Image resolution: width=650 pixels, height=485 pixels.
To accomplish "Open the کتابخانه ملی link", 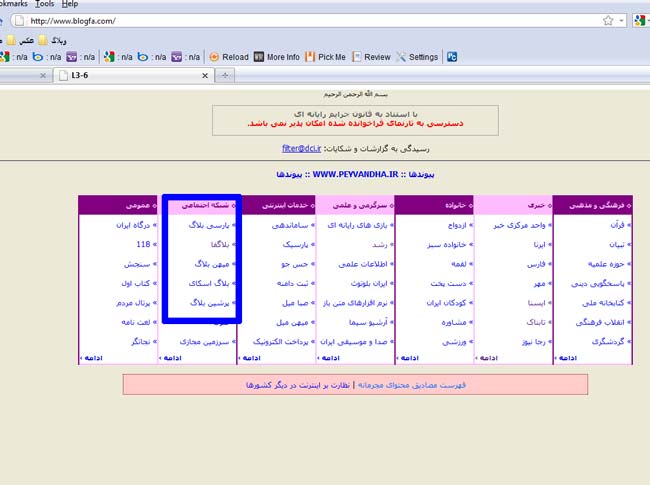I will [x=603, y=303].
